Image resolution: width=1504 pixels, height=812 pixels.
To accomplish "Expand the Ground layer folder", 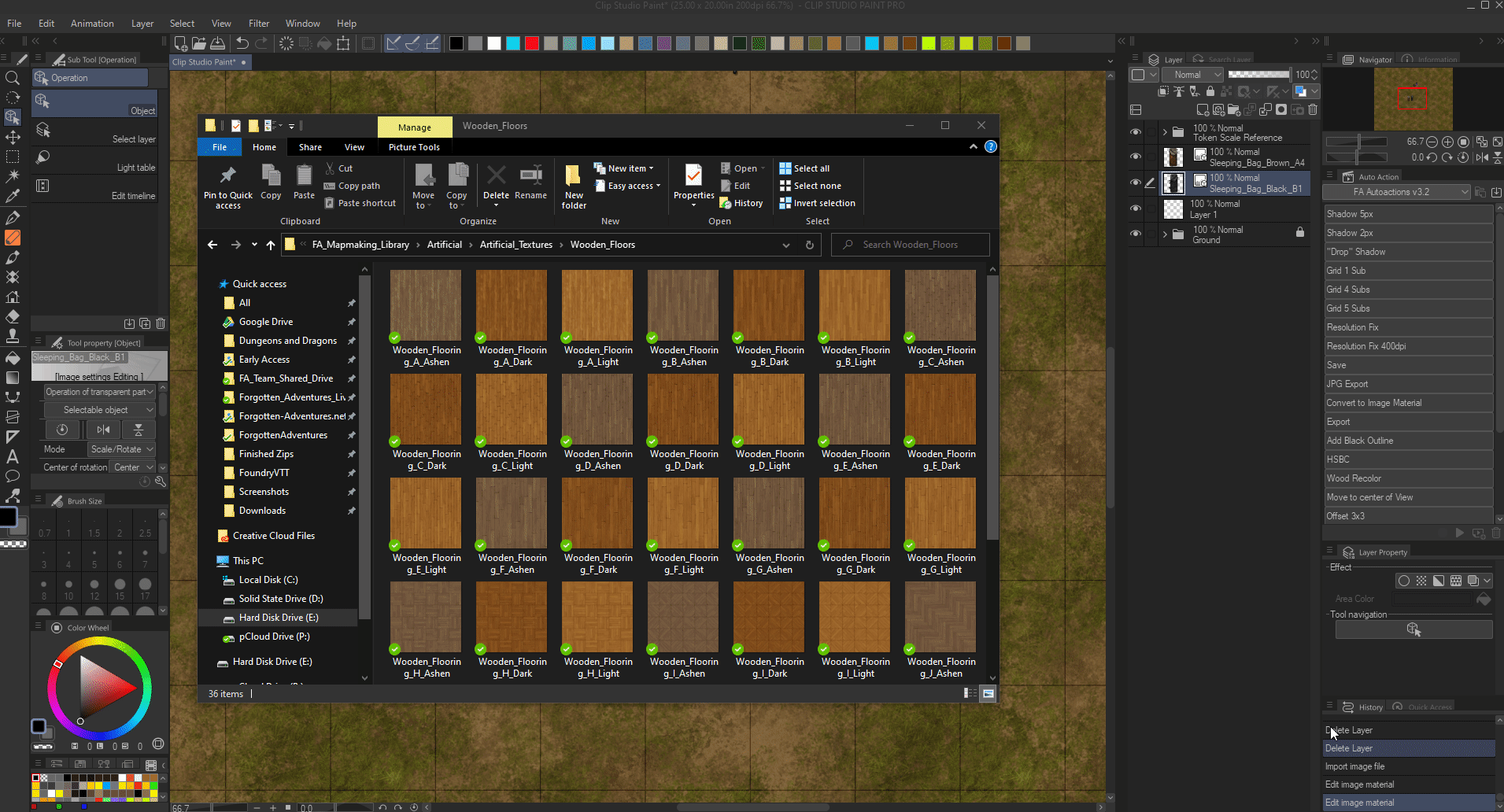I will (x=1165, y=234).
